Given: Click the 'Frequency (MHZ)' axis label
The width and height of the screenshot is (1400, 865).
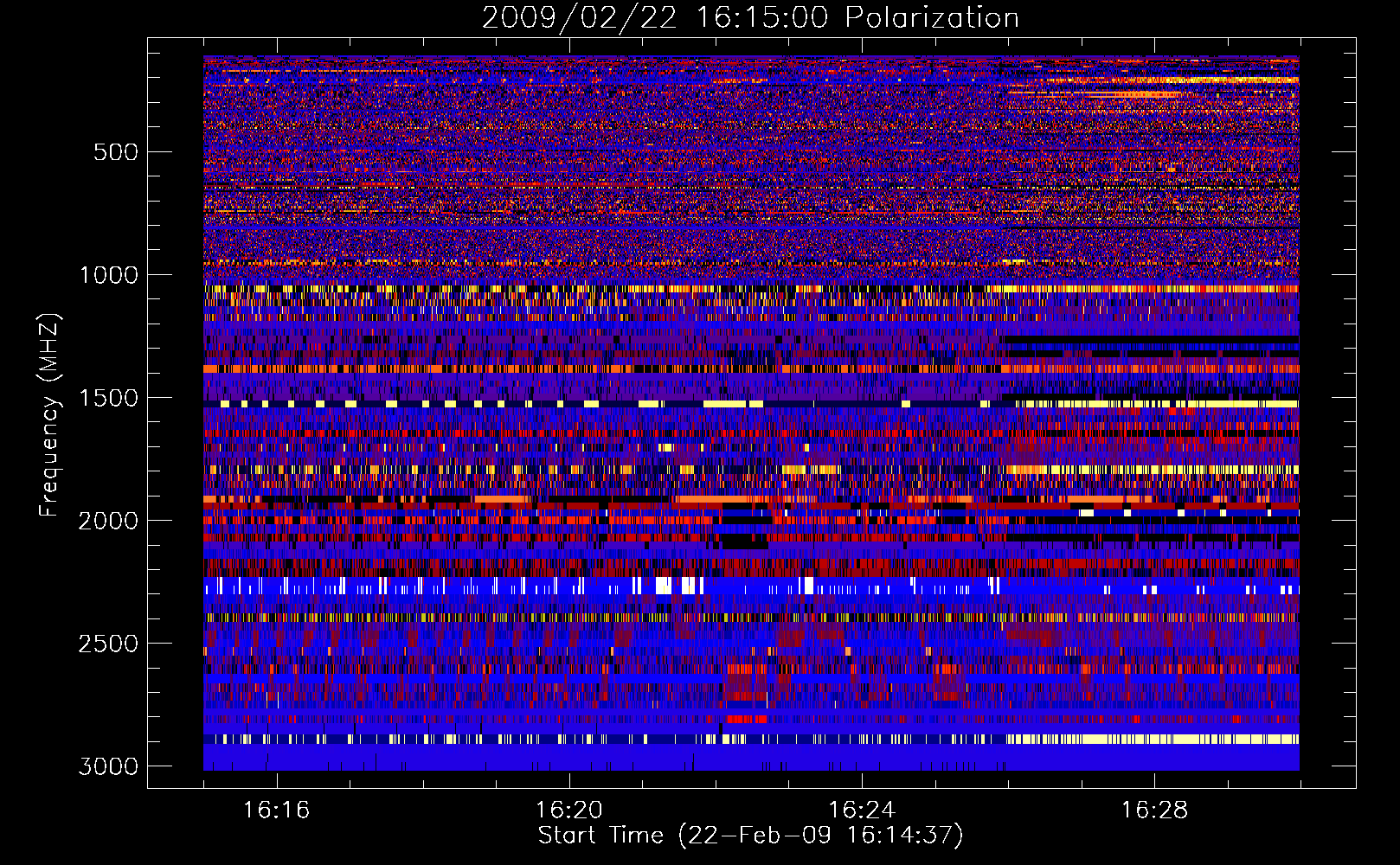Looking at the screenshot, I should (49, 415).
